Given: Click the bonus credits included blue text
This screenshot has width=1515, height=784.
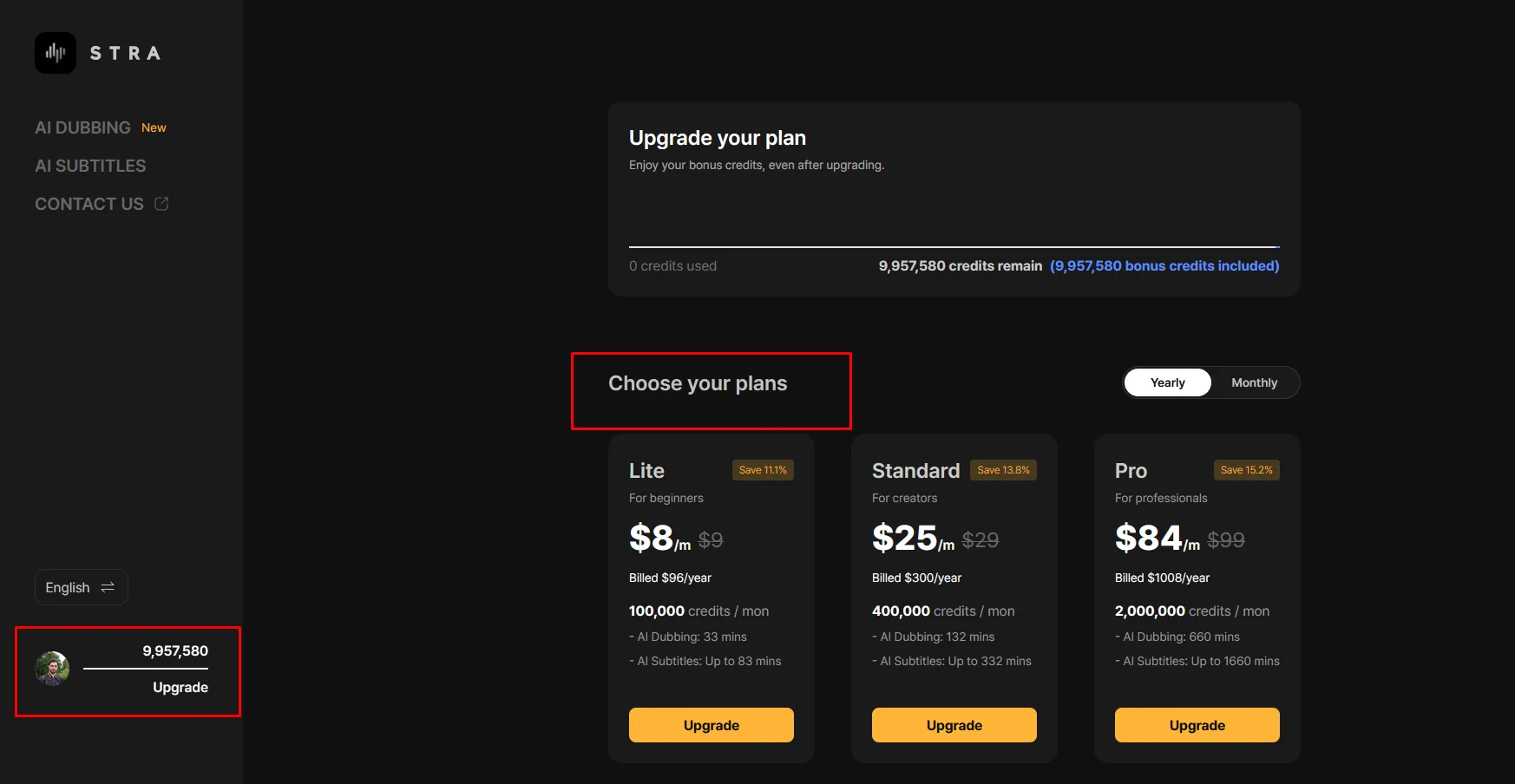Looking at the screenshot, I should click(x=1164, y=266).
